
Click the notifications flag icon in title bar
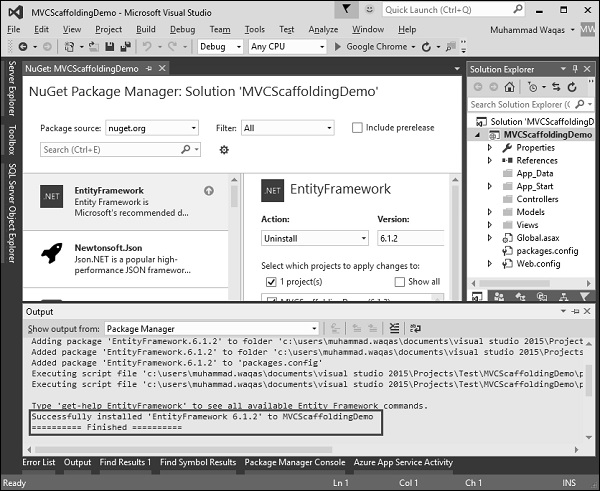point(345,9)
